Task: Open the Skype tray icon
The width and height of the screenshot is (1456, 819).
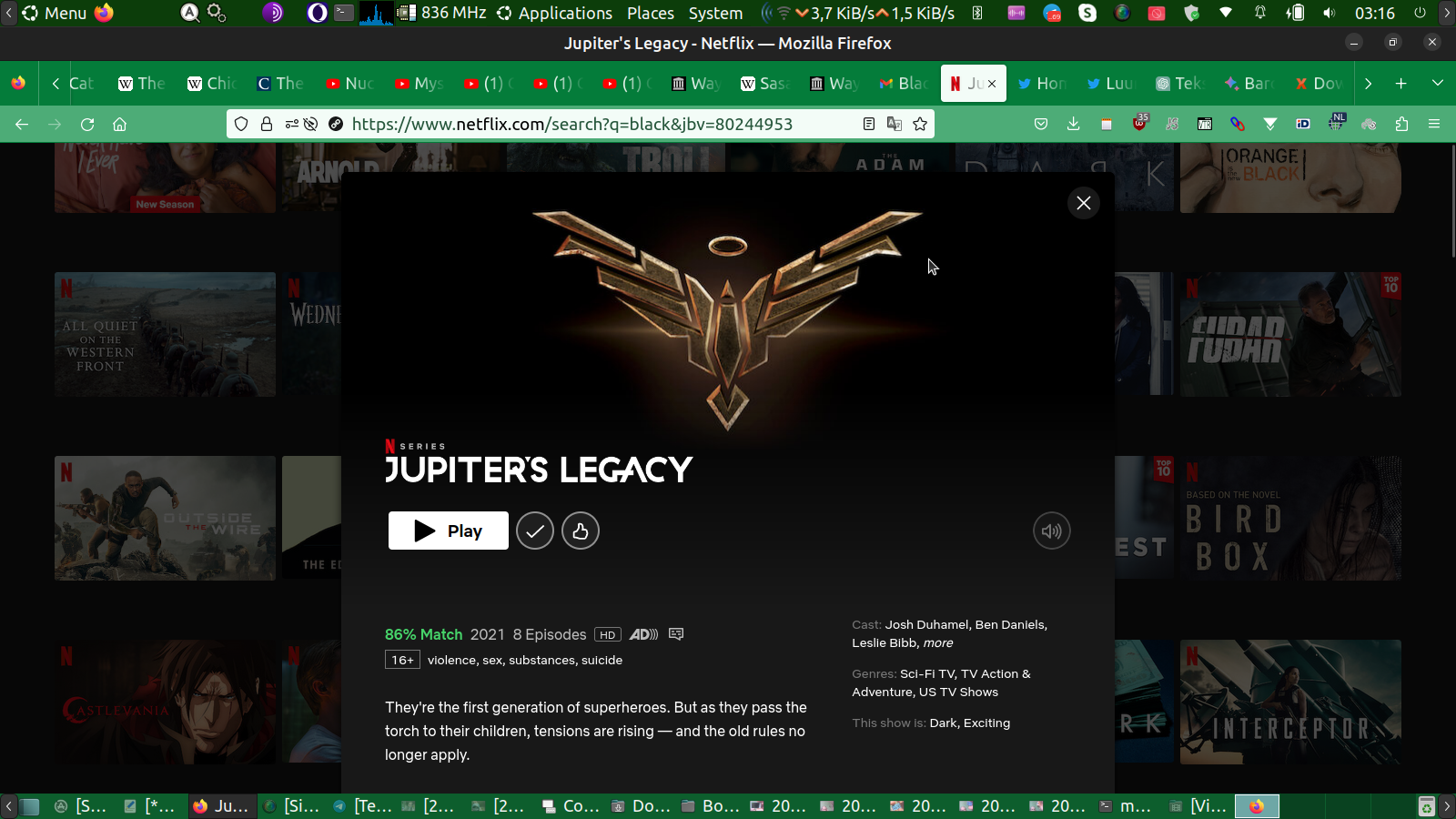Action: [x=1087, y=13]
